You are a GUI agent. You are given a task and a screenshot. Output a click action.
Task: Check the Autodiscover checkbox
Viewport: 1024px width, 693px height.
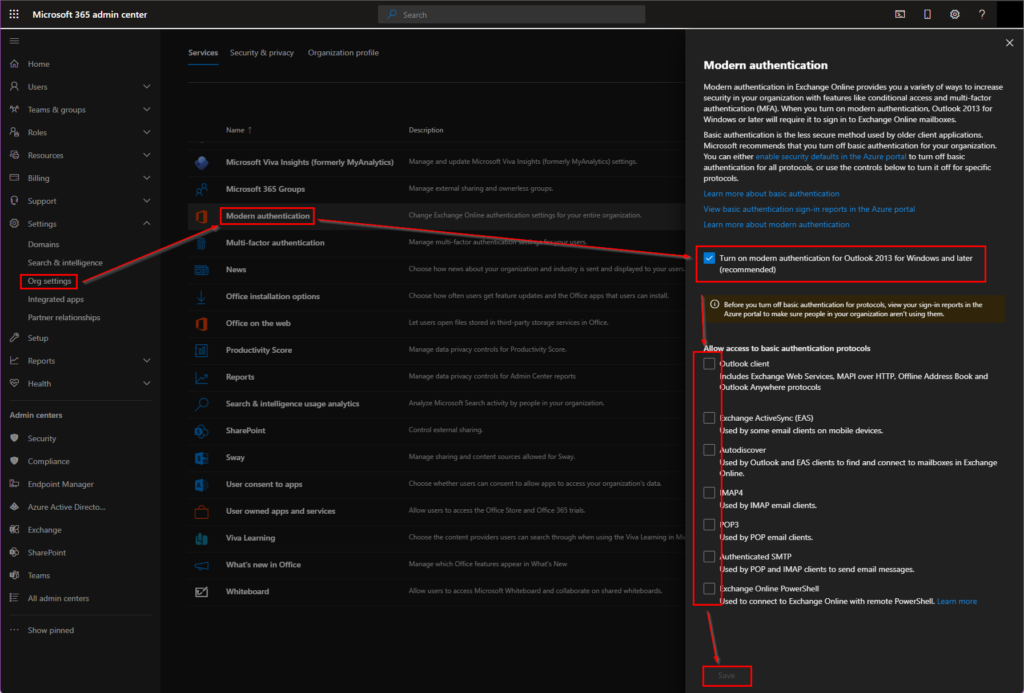pyautogui.click(x=709, y=450)
